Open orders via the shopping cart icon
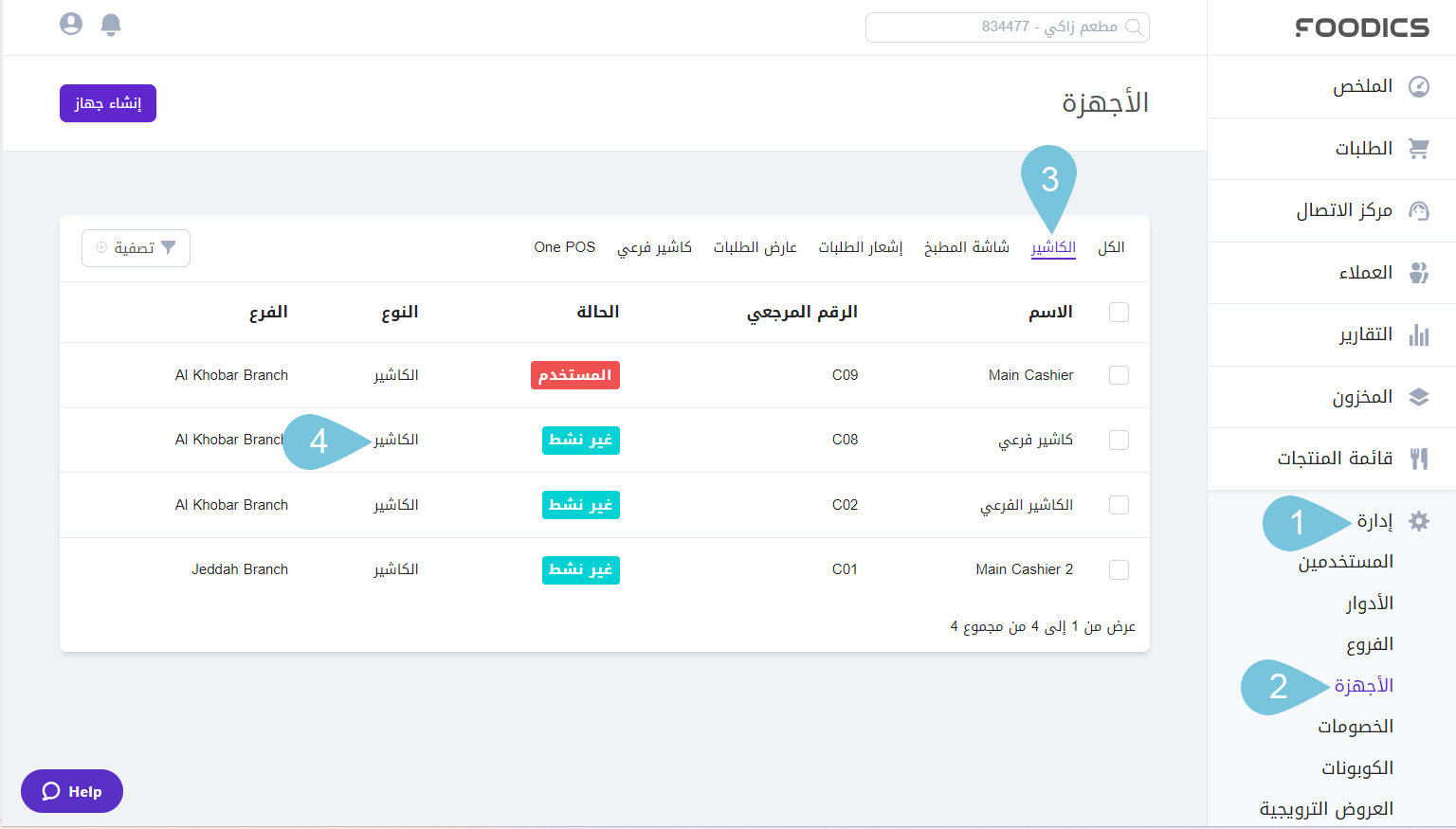This screenshot has width=1456, height=829. [1418, 149]
